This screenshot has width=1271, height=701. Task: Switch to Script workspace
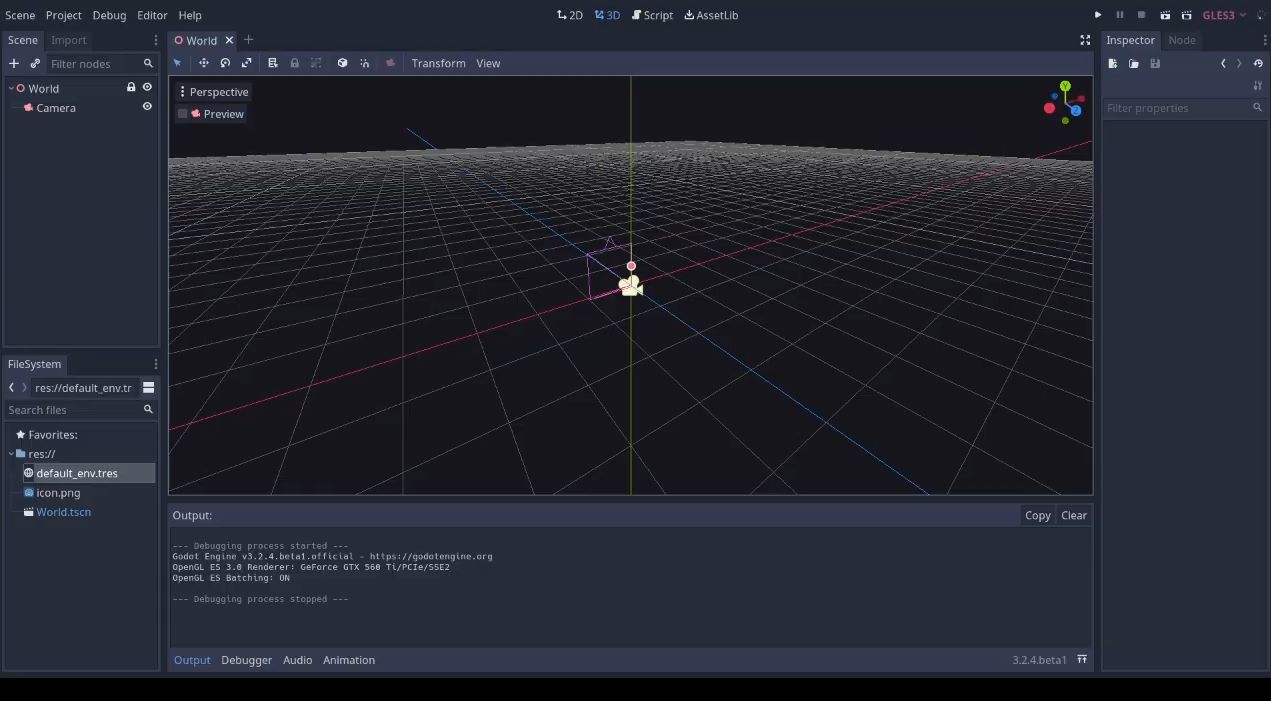(x=653, y=15)
